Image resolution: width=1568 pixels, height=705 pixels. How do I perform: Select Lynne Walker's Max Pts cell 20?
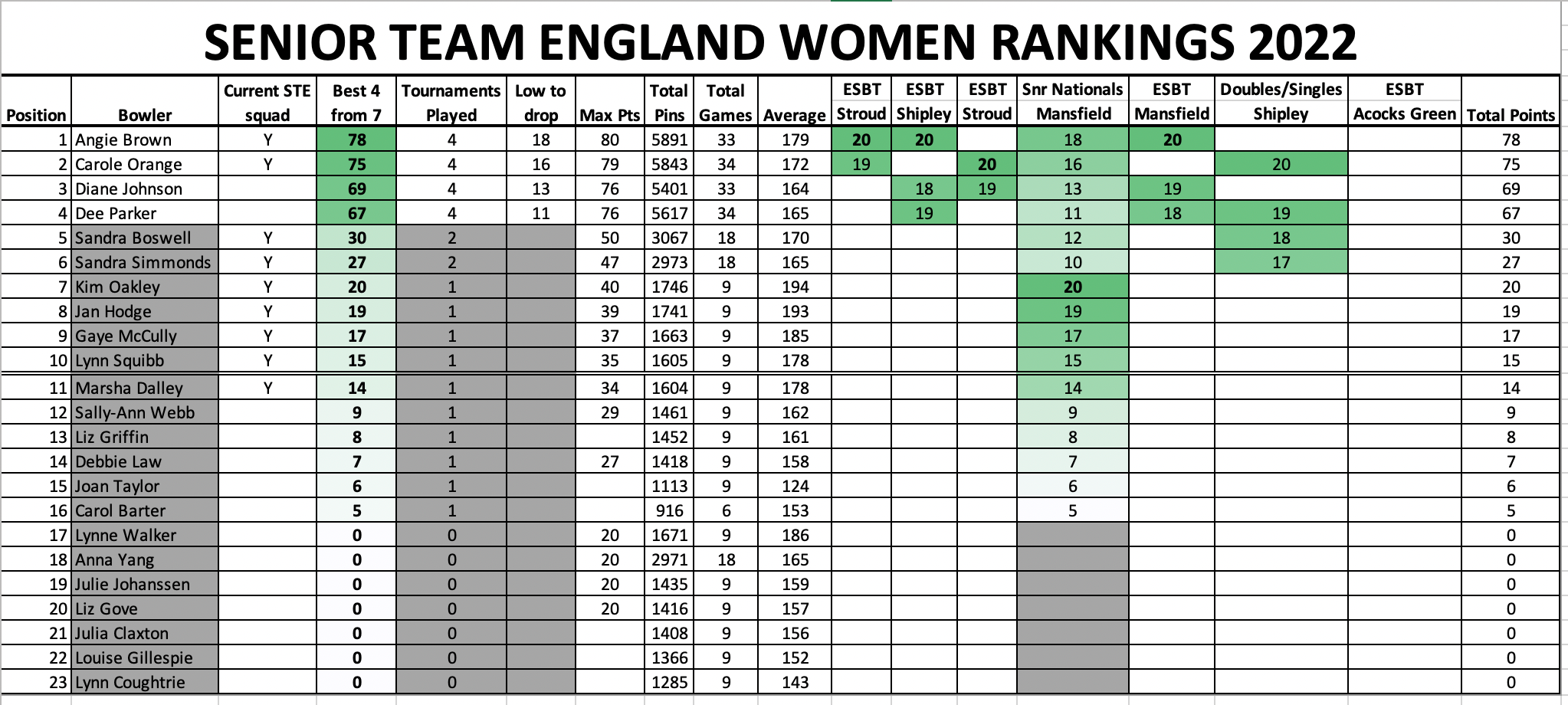[x=609, y=535]
